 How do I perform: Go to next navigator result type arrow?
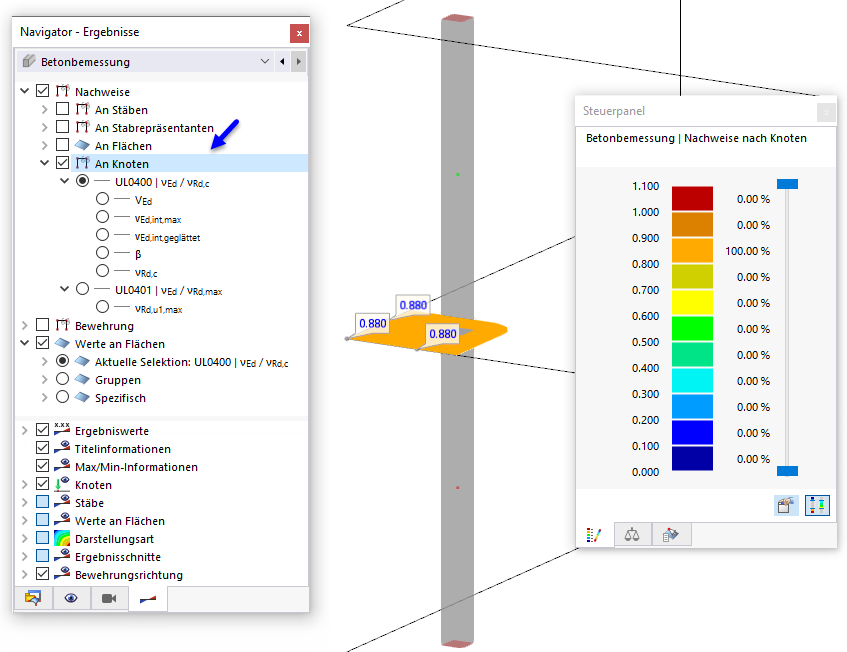(x=299, y=62)
